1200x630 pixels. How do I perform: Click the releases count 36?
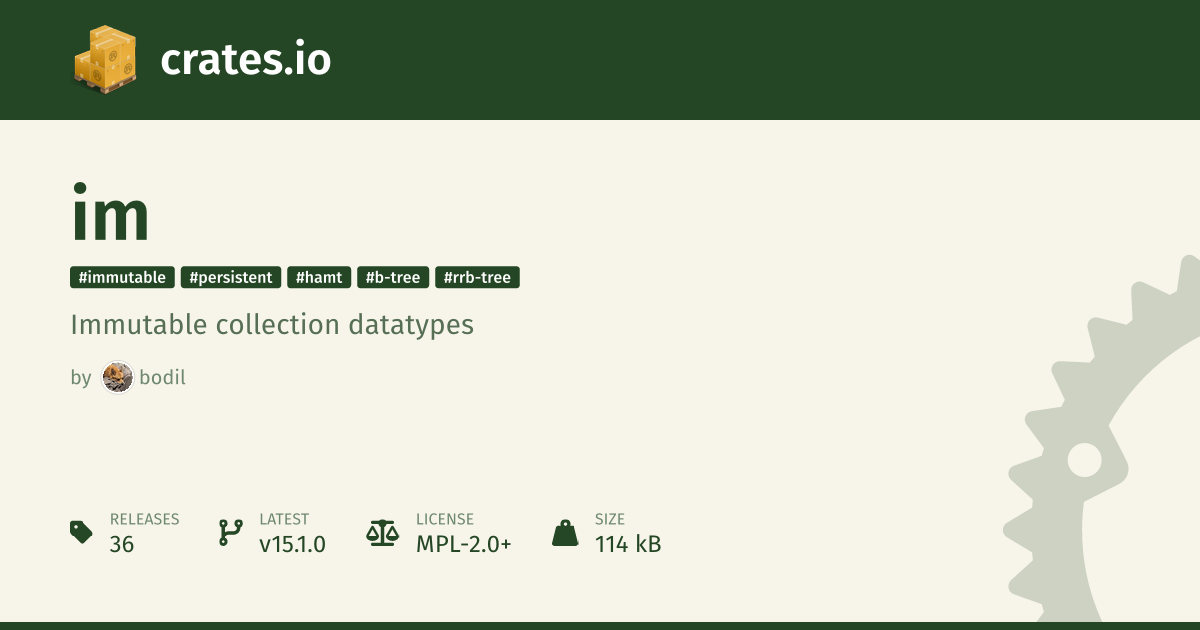point(122,544)
